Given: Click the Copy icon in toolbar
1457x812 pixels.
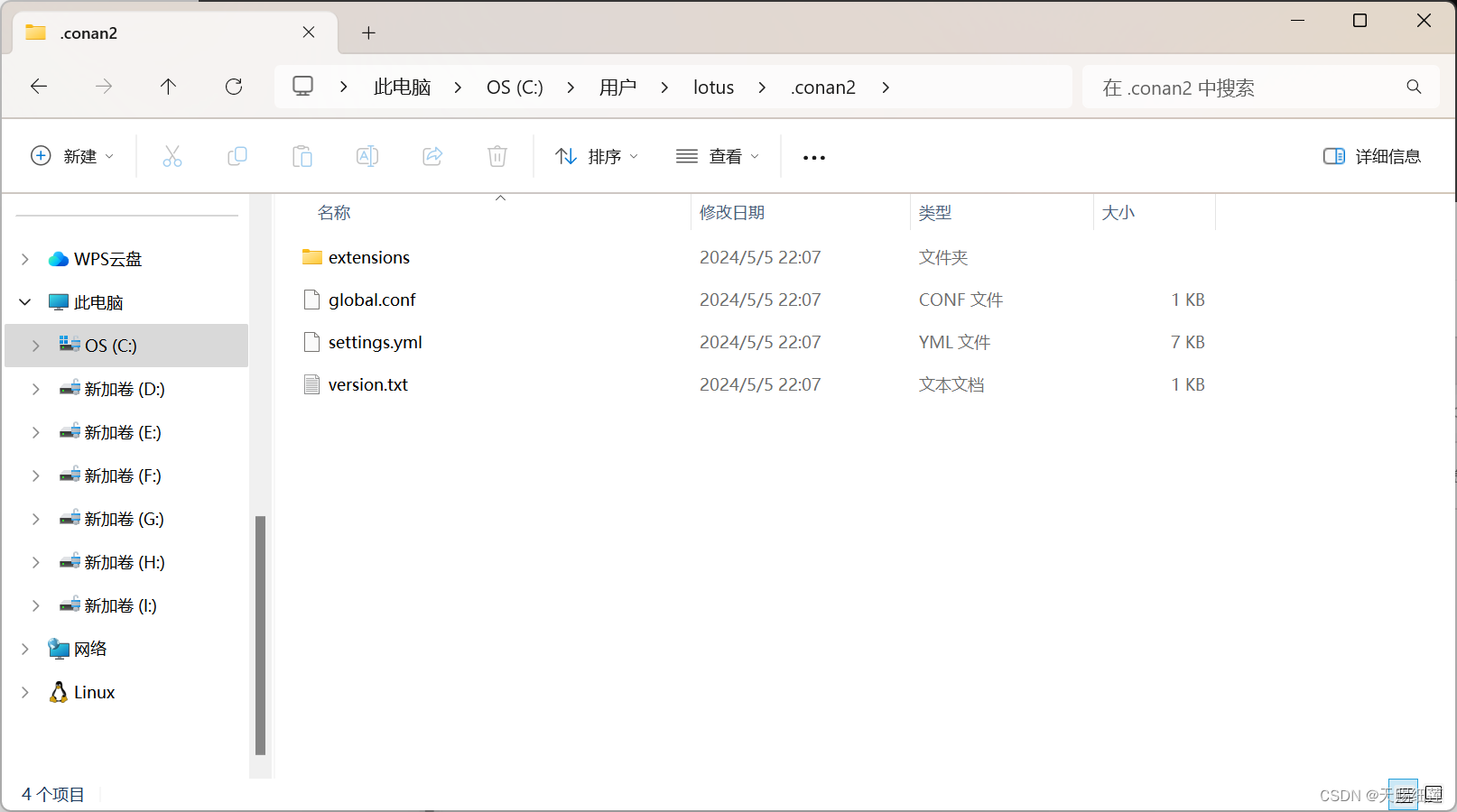Looking at the screenshot, I should pyautogui.click(x=237, y=156).
